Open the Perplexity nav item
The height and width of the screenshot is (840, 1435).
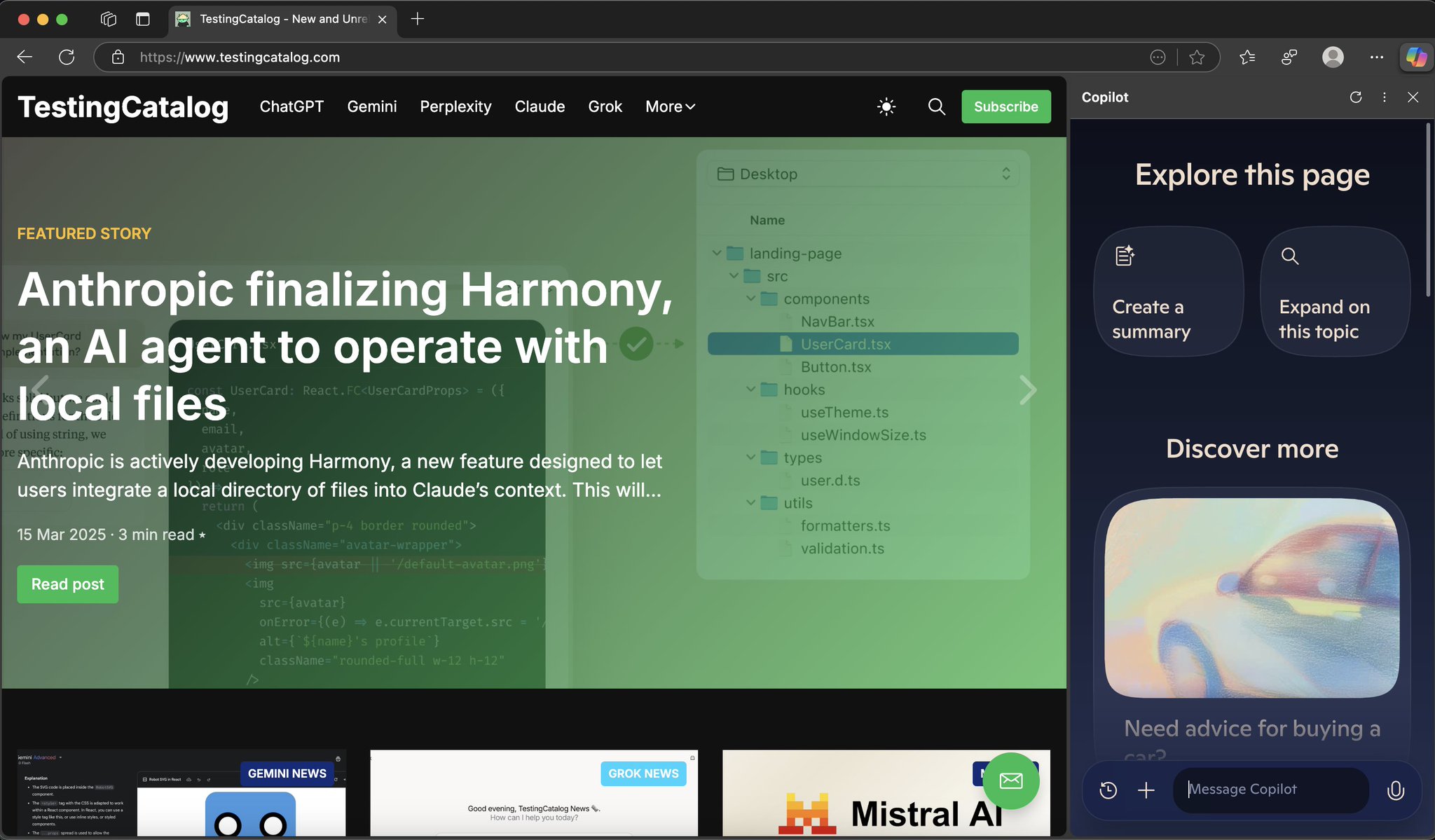click(455, 106)
